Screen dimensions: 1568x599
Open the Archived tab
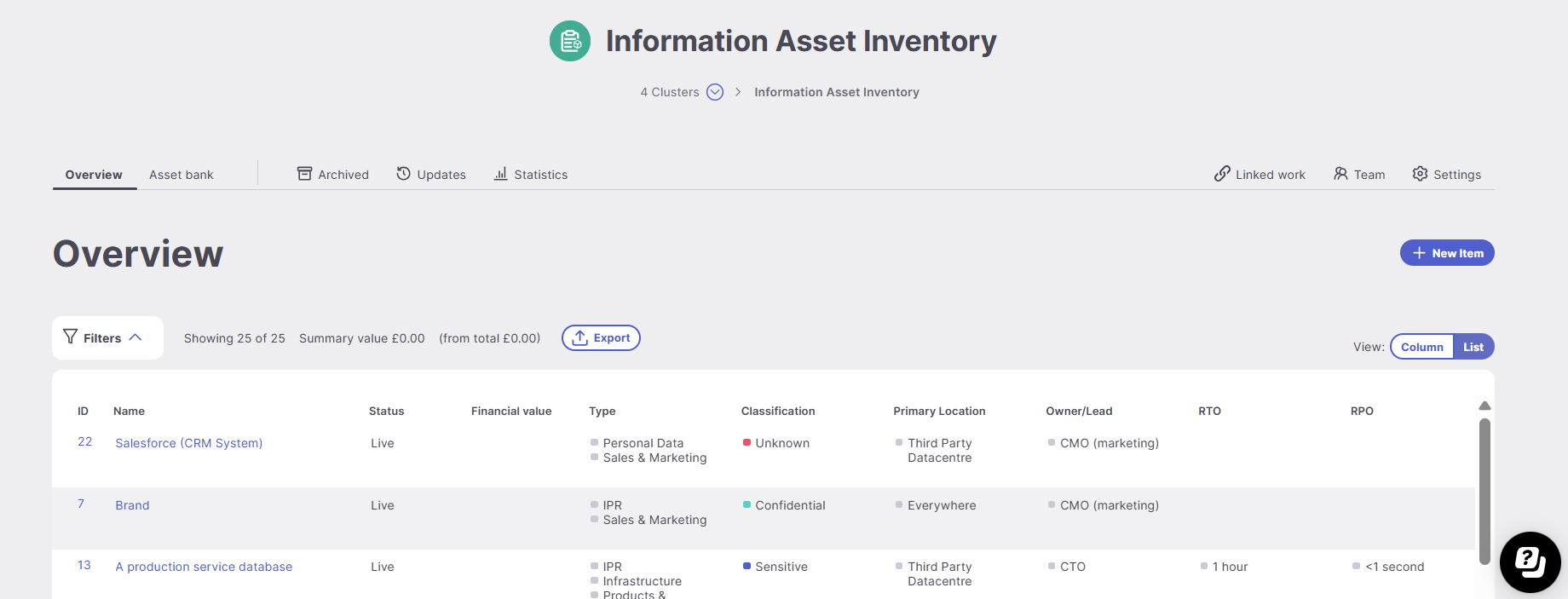click(x=333, y=174)
